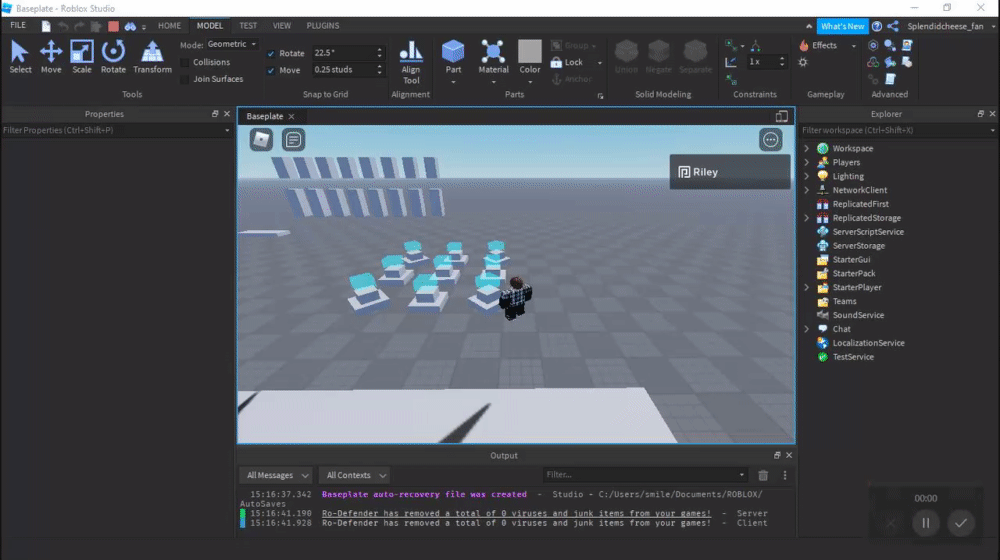Uncheck the Rotate snap checkbox
The width and height of the screenshot is (1000, 560).
271,54
